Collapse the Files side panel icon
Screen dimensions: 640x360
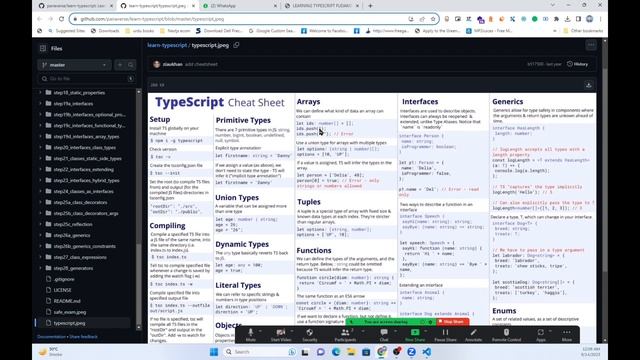click(x=43, y=48)
